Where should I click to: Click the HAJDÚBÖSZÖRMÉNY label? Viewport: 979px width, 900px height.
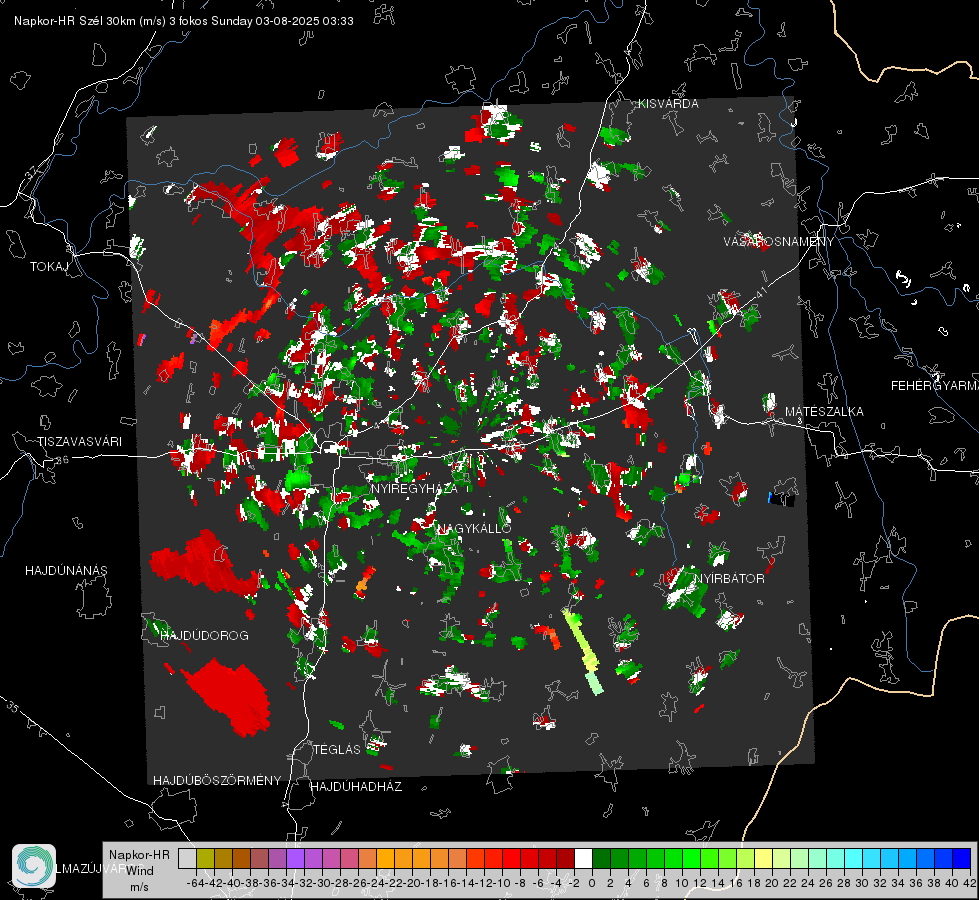pos(217,781)
